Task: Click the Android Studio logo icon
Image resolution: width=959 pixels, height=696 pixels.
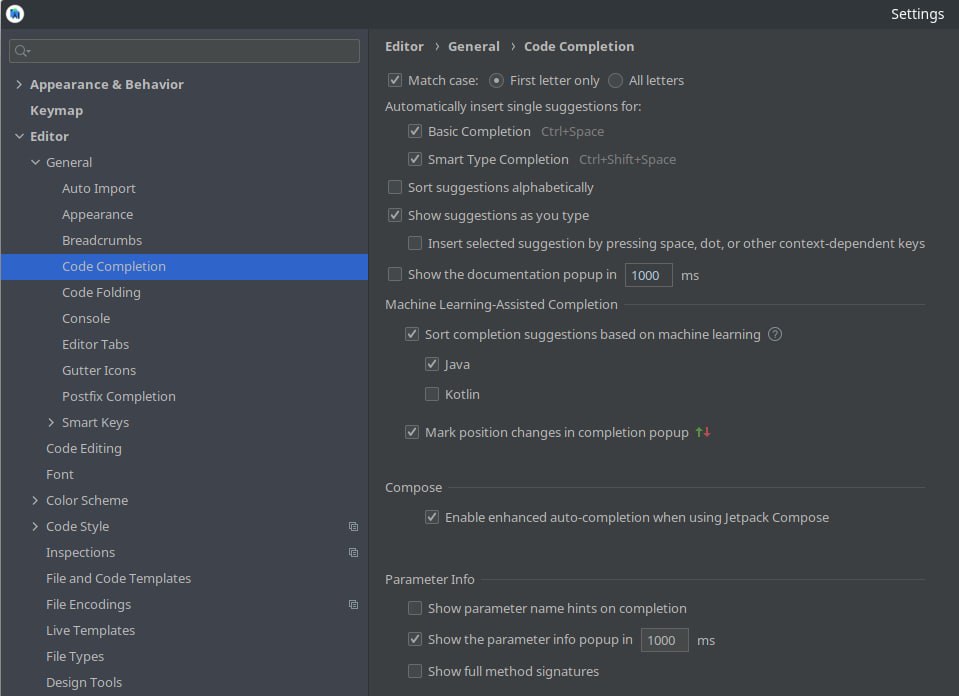Action: pos(15,13)
